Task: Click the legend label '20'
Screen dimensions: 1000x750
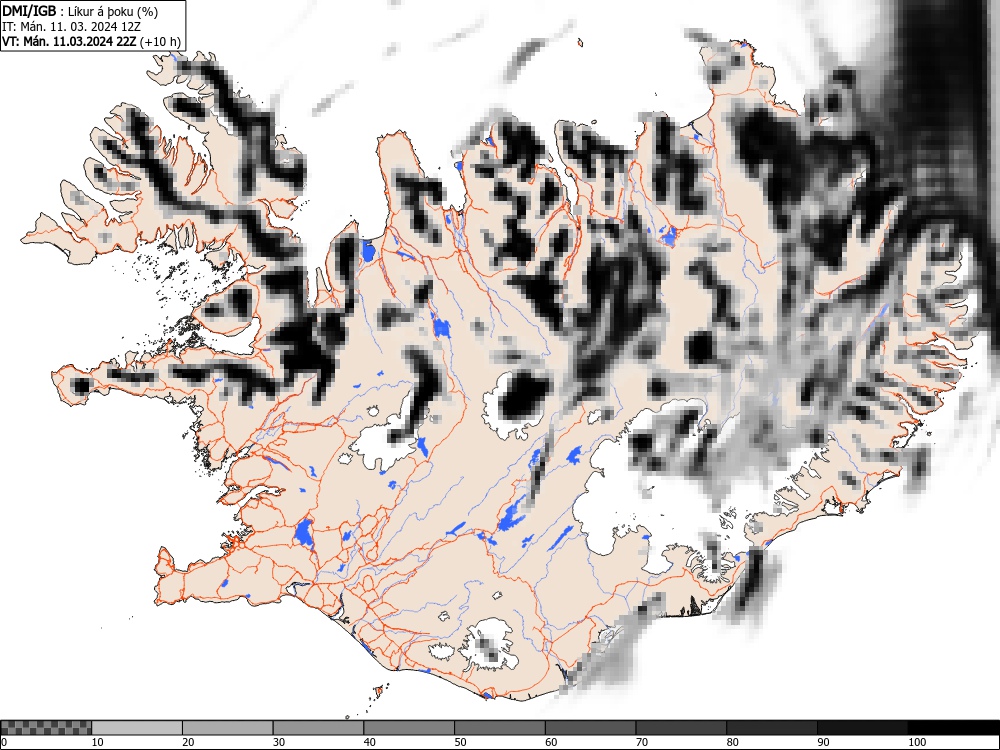Action: coord(188,742)
